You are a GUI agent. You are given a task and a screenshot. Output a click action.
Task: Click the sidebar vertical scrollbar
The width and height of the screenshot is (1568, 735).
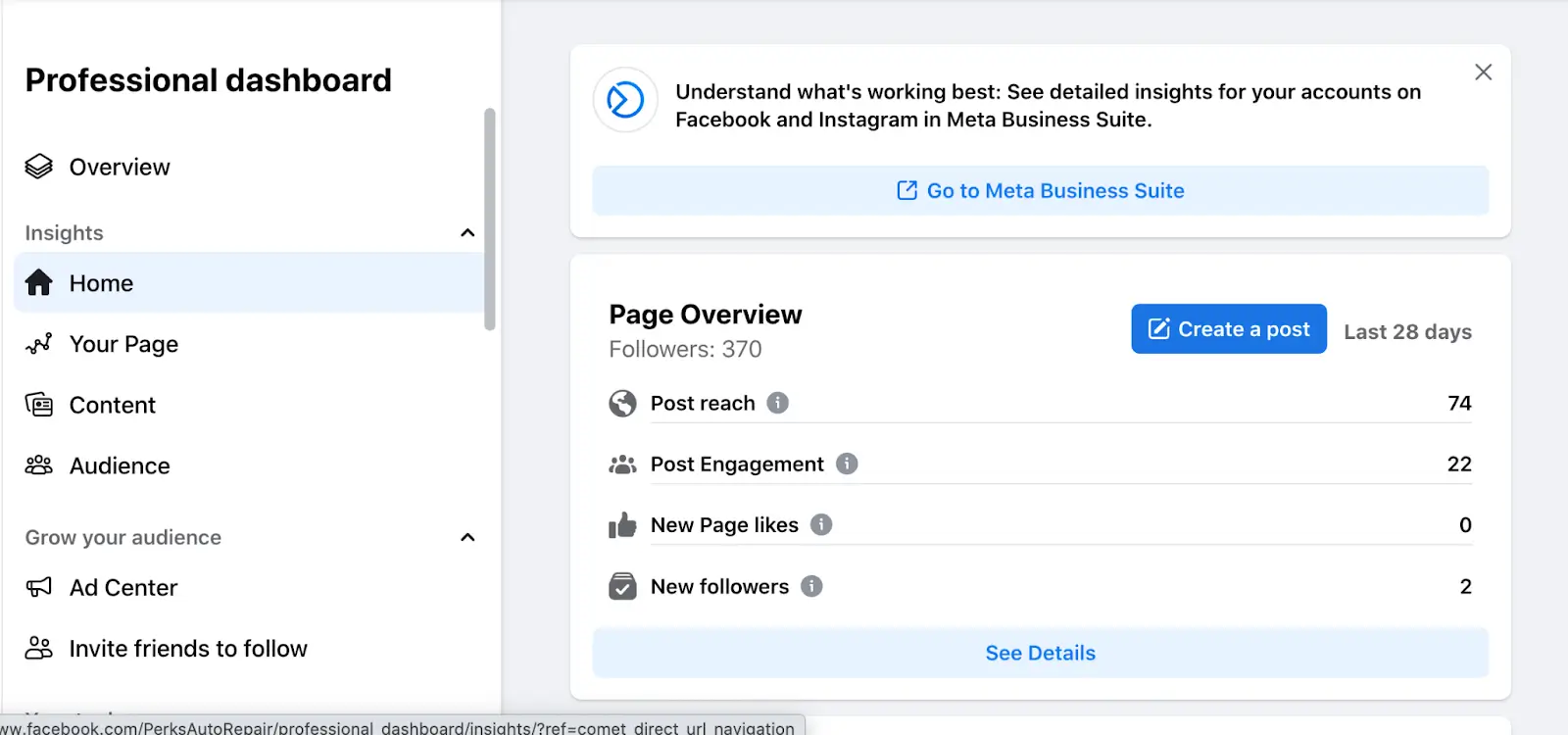[490, 220]
